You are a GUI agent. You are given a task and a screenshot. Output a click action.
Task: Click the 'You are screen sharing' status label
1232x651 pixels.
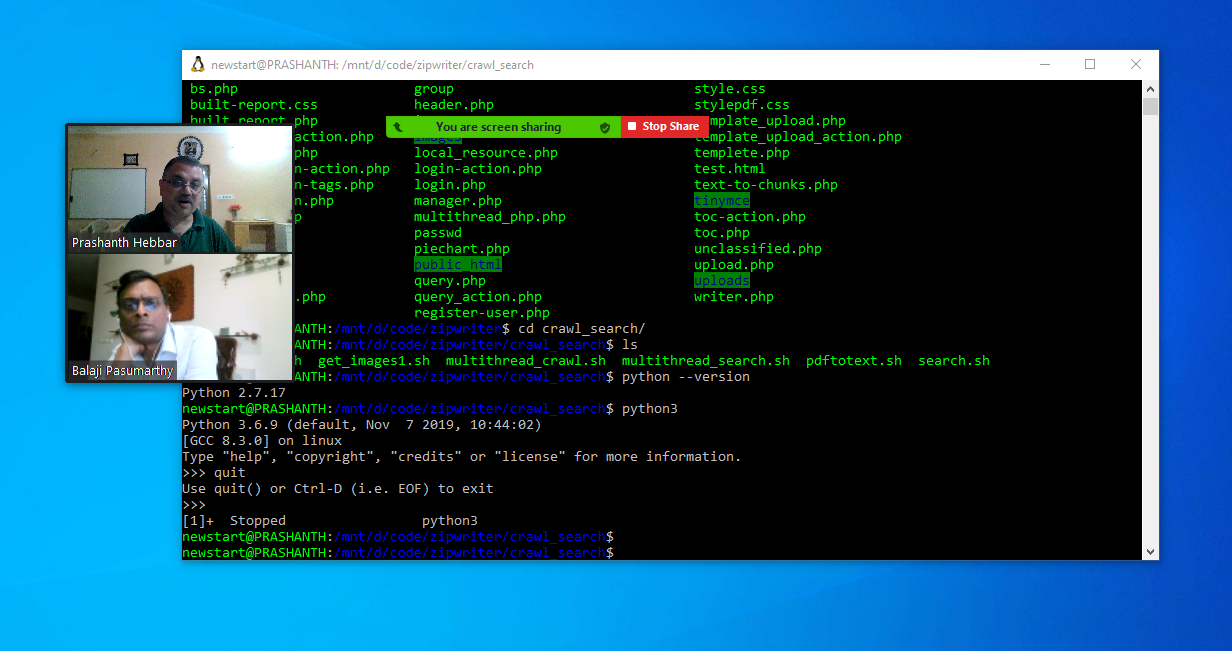498,127
